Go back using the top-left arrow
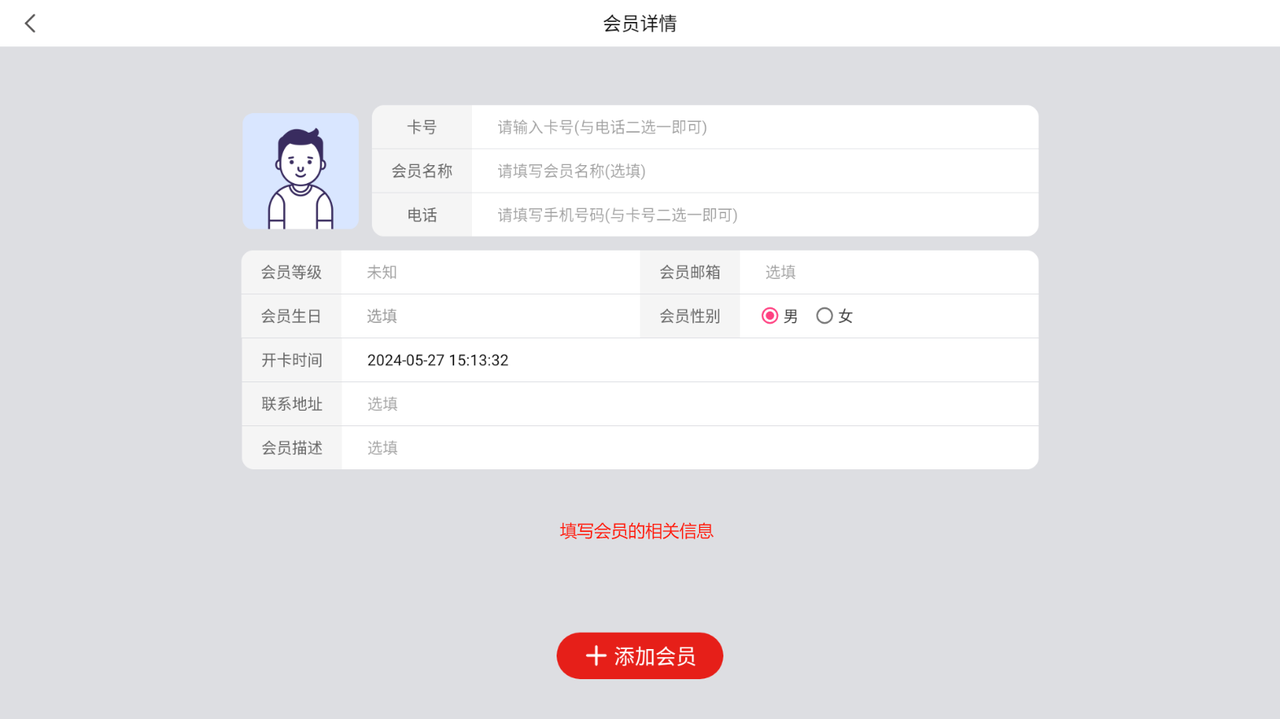Image resolution: width=1280 pixels, height=719 pixels. point(30,23)
